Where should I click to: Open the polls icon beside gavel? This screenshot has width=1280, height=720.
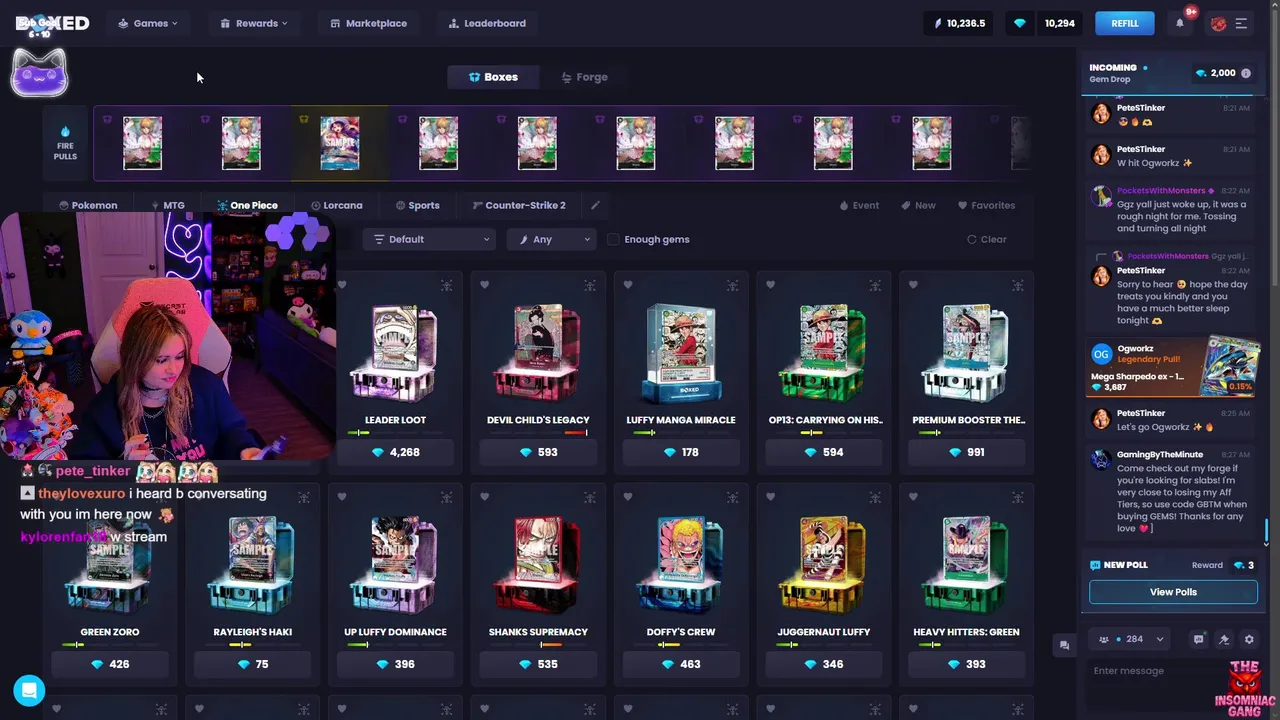(x=1198, y=639)
